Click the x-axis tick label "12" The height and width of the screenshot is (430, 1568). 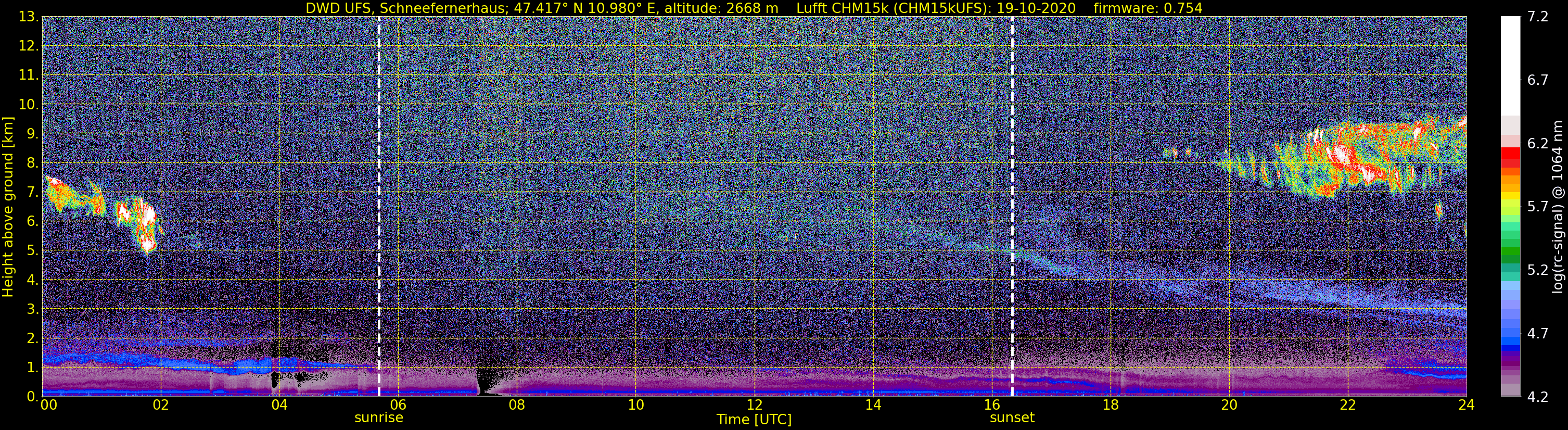pyautogui.click(x=754, y=405)
